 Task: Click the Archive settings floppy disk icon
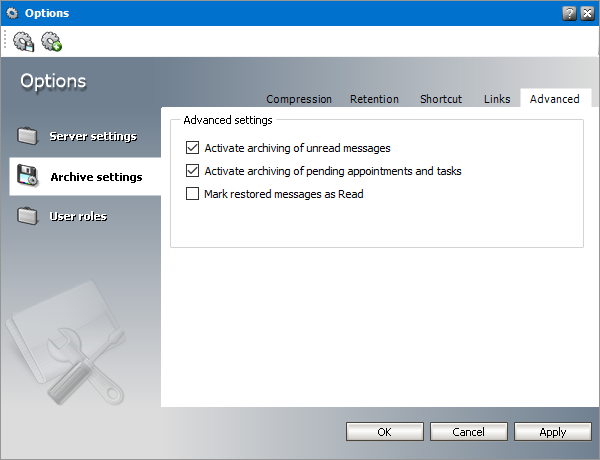[28, 176]
